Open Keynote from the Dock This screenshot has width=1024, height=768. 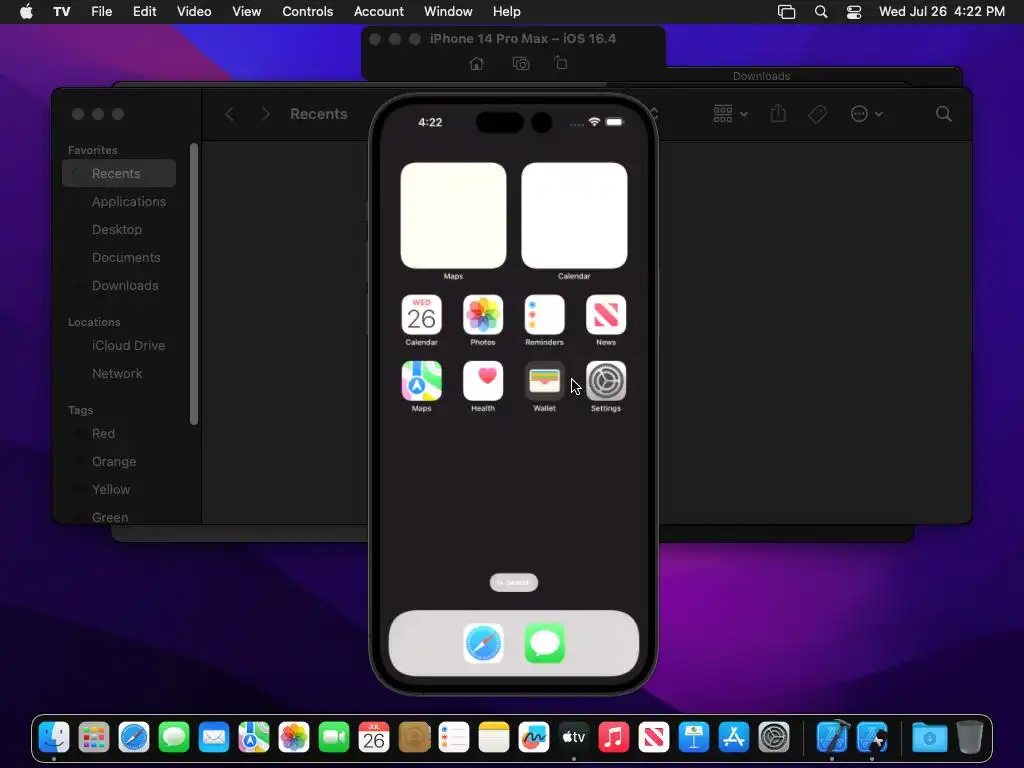tap(694, 738)
